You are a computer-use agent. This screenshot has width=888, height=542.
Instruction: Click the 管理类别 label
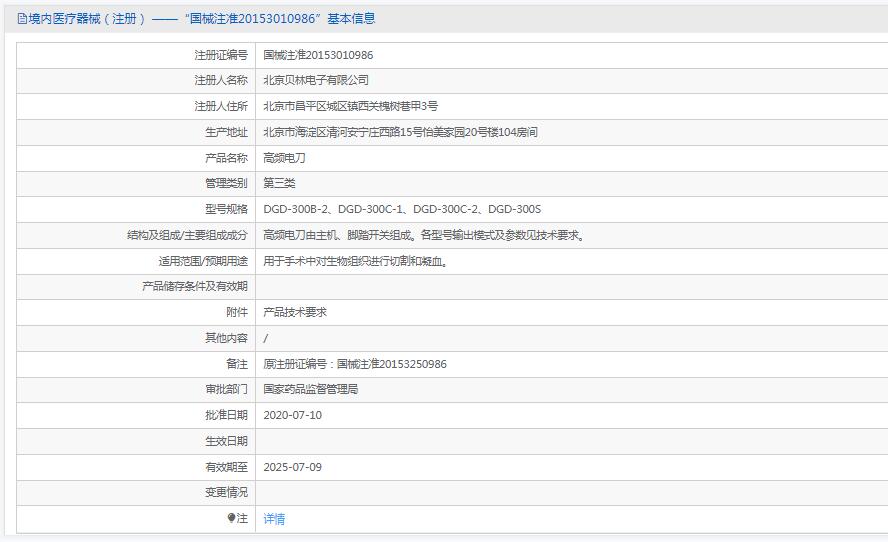coord(227,183)
